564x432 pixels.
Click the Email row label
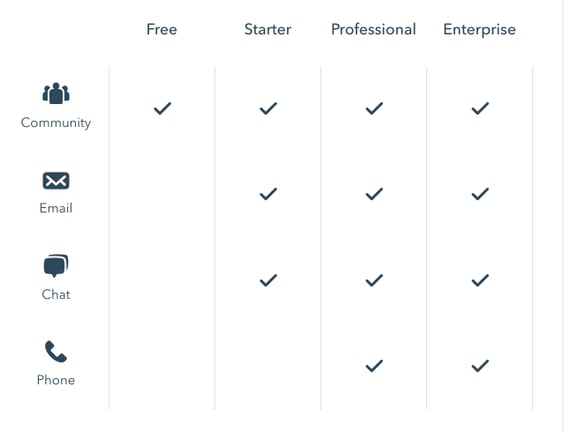pyautogui.click(x=56, y=208)
